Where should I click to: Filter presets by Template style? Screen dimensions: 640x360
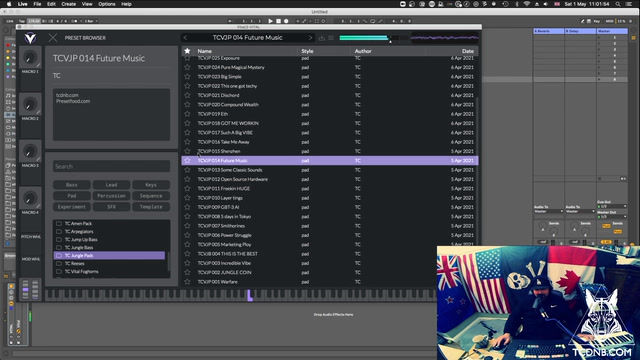pyautogui.click(x=151, y=207)
